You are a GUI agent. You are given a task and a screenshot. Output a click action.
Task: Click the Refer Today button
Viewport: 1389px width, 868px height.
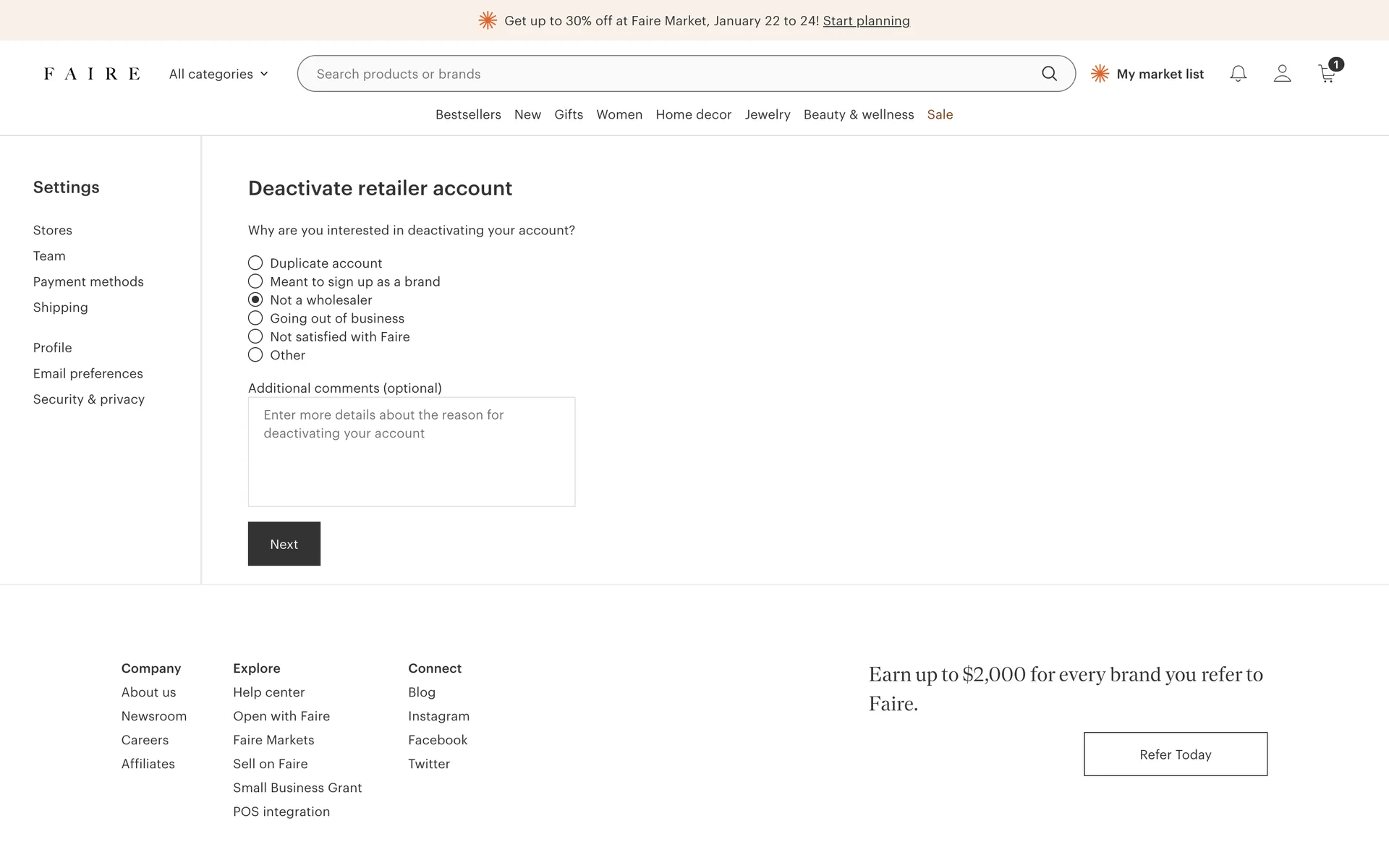(1175, 754)
